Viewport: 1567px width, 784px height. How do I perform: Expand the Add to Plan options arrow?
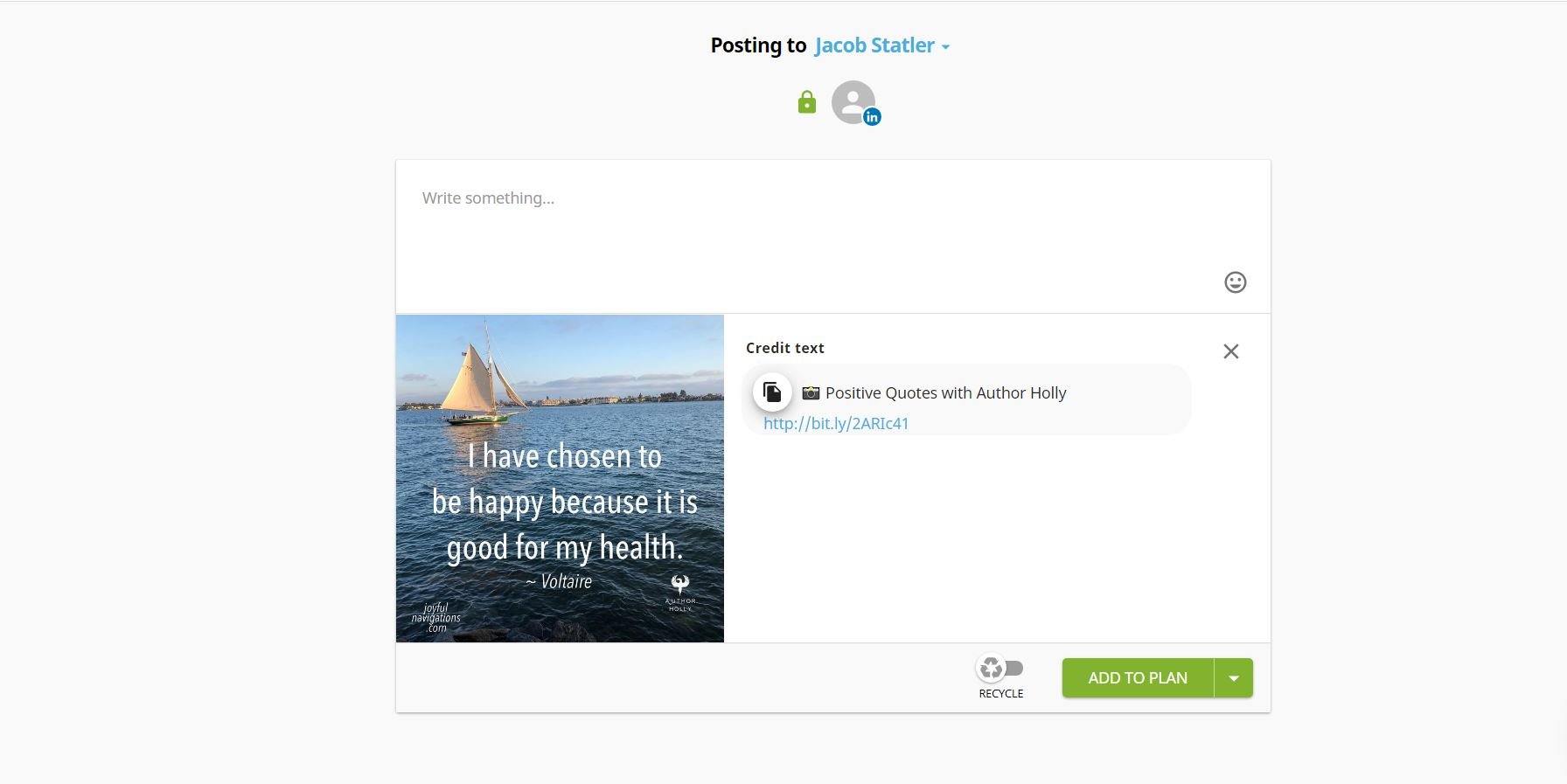pyautogui.click(x=1234, y=678)
